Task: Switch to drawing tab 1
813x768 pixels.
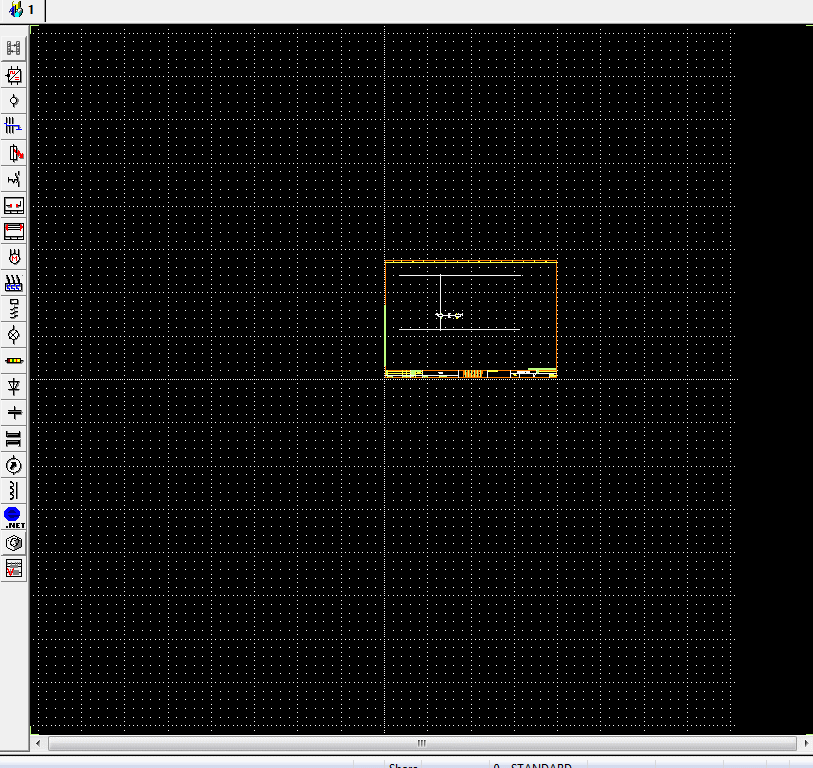Action: [31, 9]
